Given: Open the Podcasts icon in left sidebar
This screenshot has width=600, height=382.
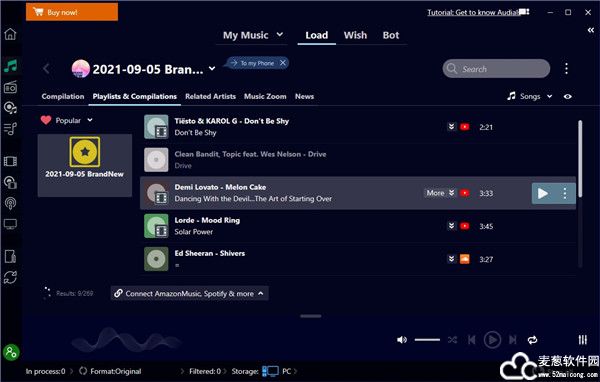Looking at the screenshot, I should (10, 202).
